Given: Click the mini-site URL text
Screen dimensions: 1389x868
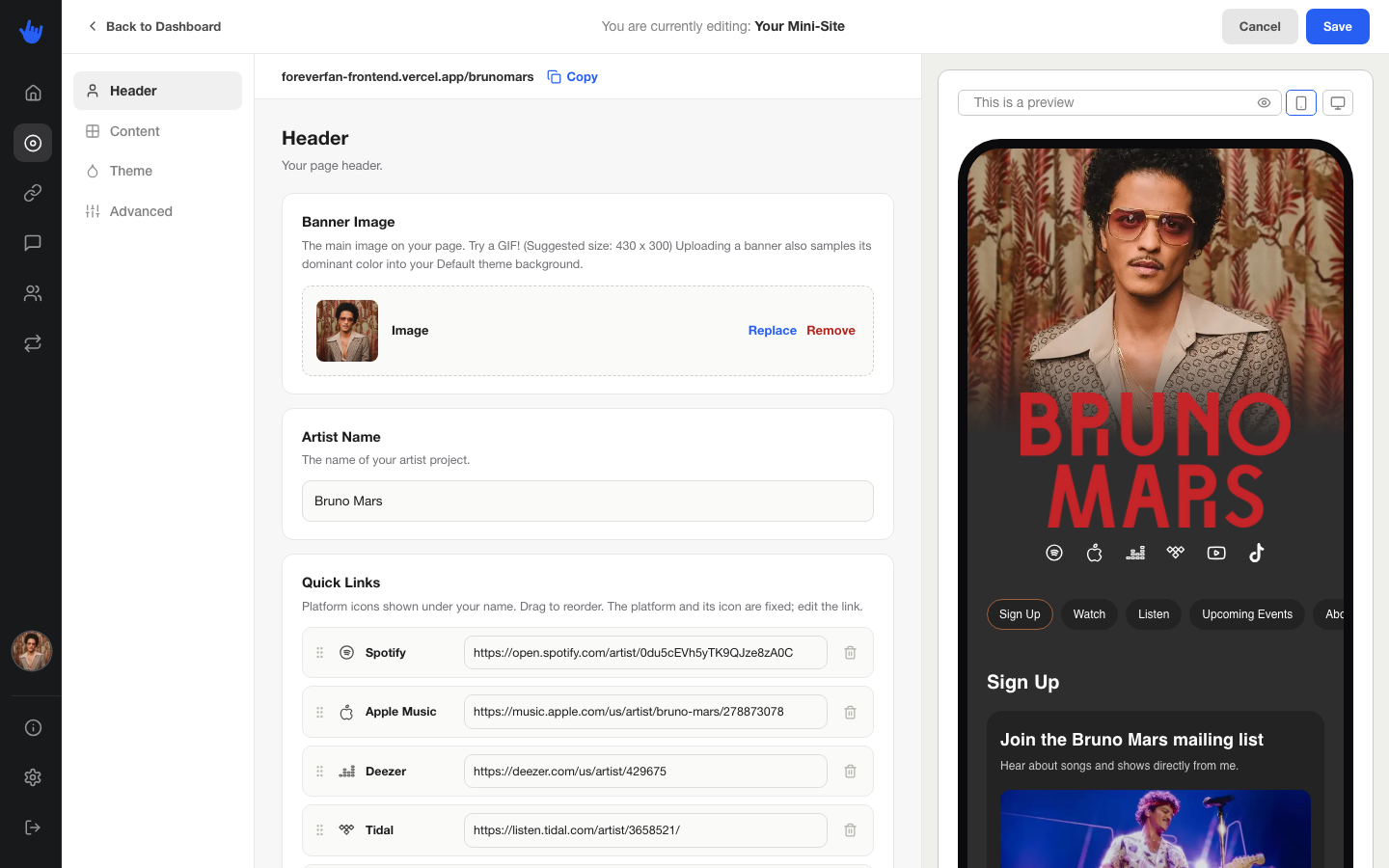Looking at the screenshot, I should (407, 77).
